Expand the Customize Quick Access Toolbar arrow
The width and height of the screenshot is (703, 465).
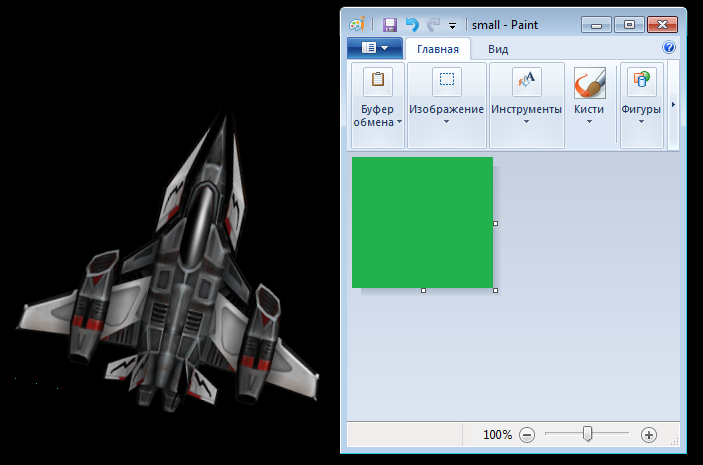tap(452, 26)
